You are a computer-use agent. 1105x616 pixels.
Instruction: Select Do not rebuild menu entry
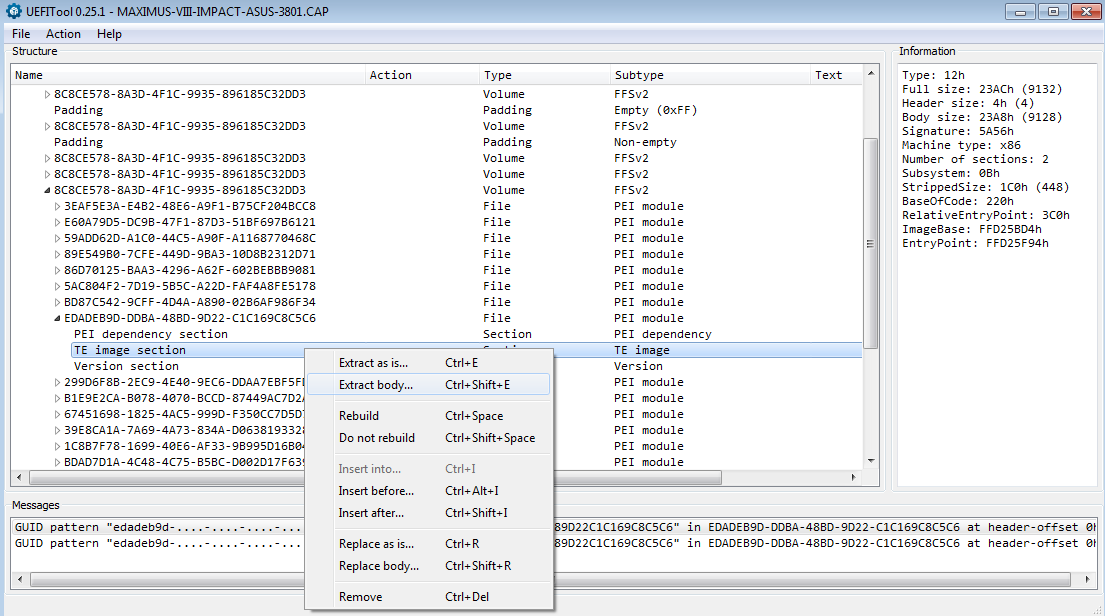point(428,438)
